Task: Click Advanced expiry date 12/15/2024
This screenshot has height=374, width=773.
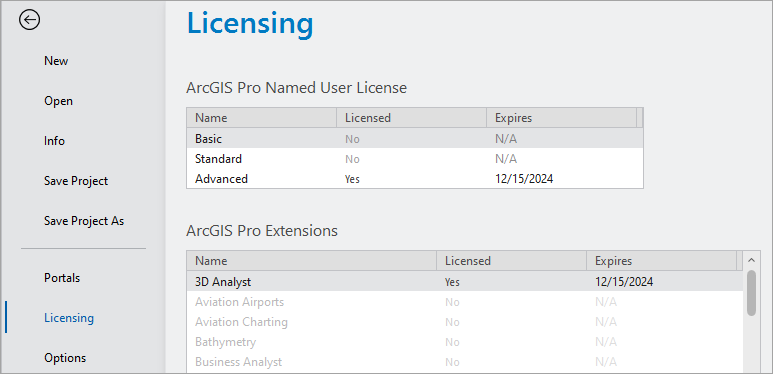Action: coord(524,179)
